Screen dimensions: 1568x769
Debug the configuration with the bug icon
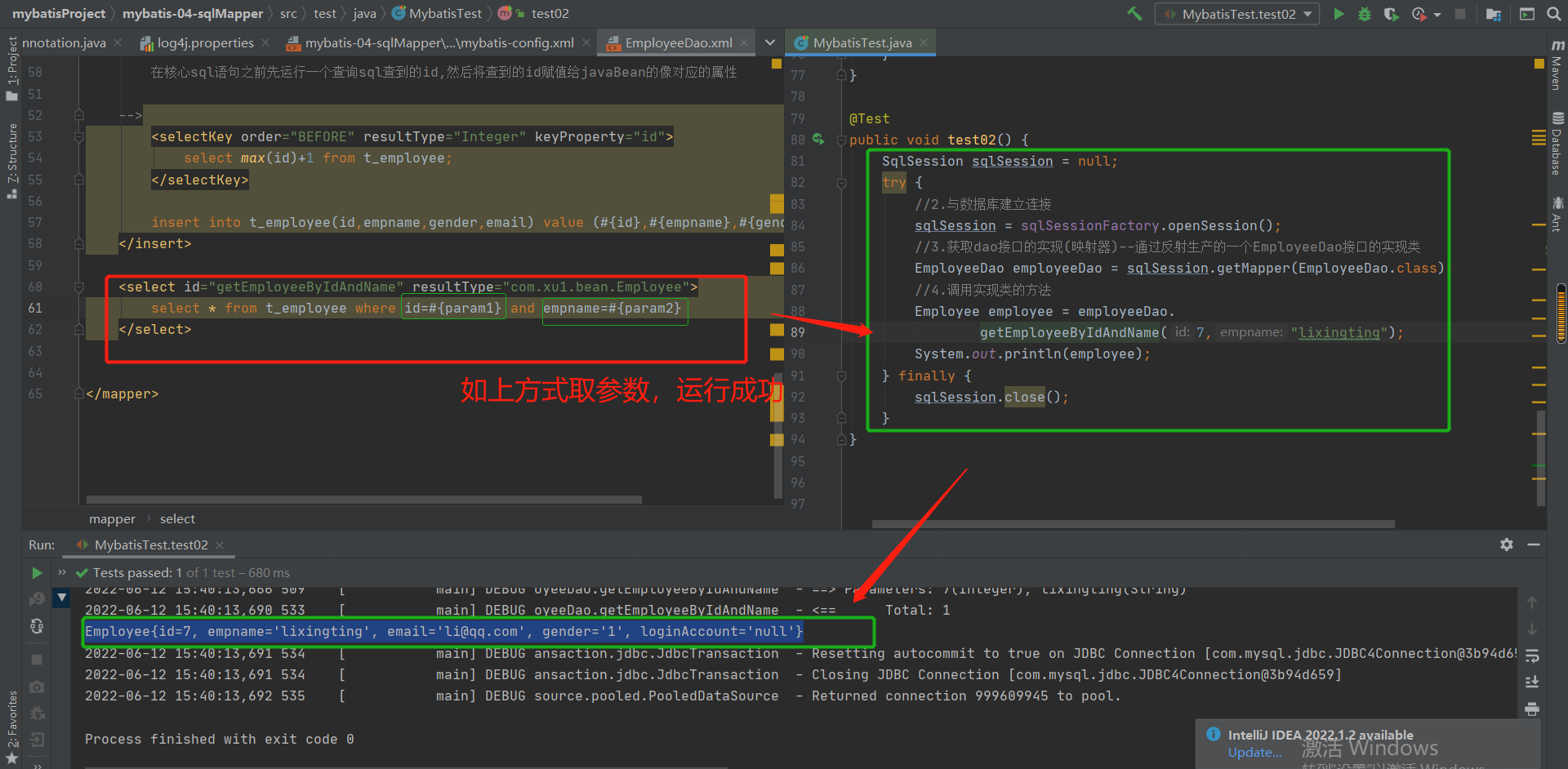tap(1364, 14)
